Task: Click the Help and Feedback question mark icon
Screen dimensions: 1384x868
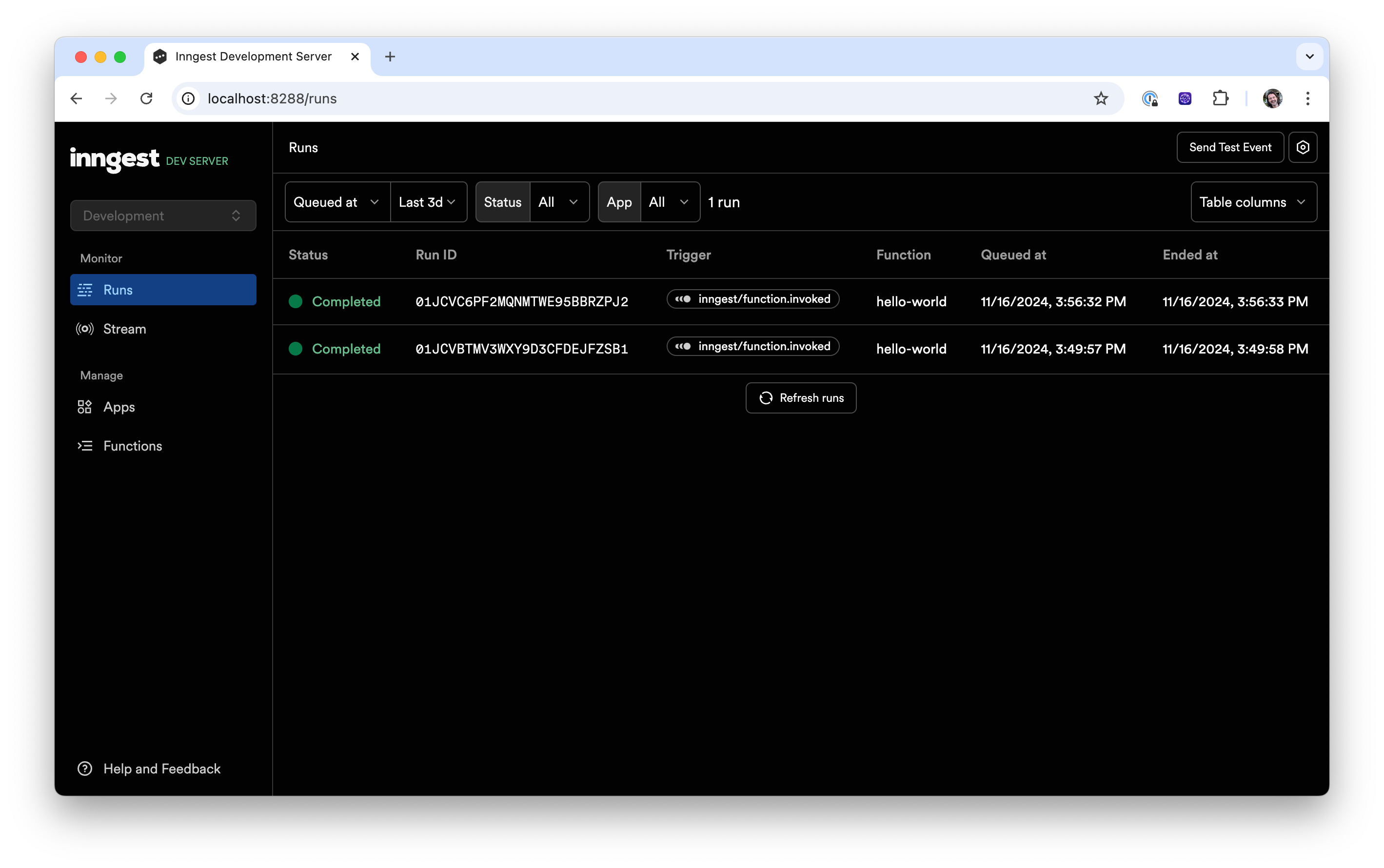Action: (84, 768)
